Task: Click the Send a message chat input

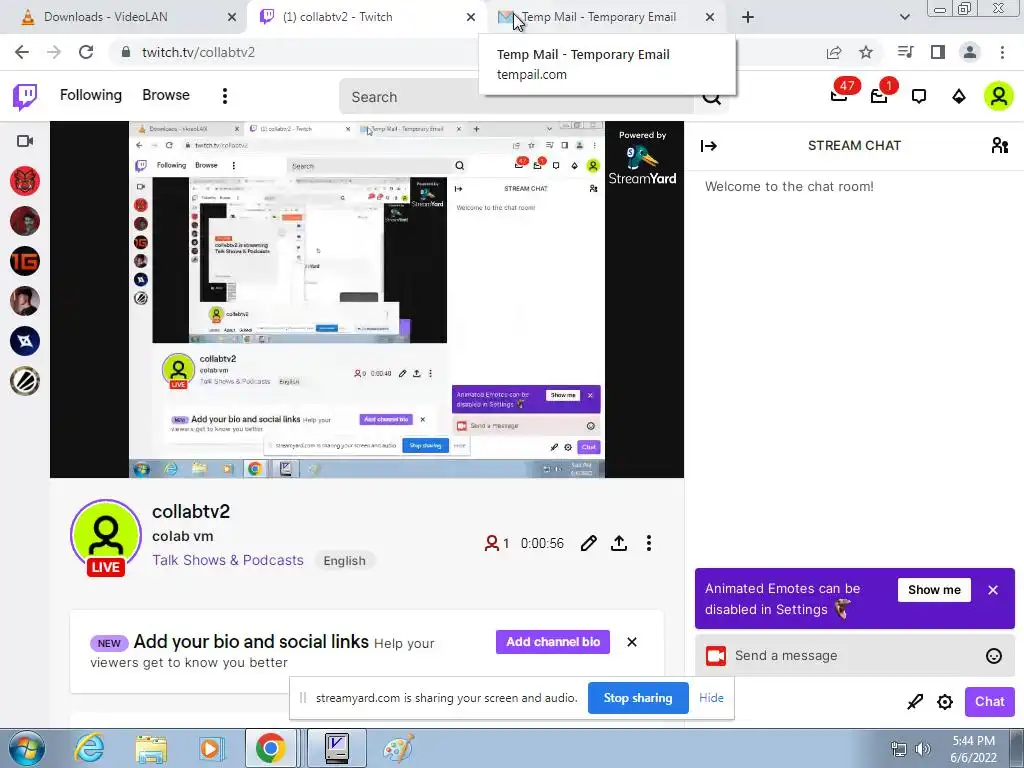Action: (855, 656)
